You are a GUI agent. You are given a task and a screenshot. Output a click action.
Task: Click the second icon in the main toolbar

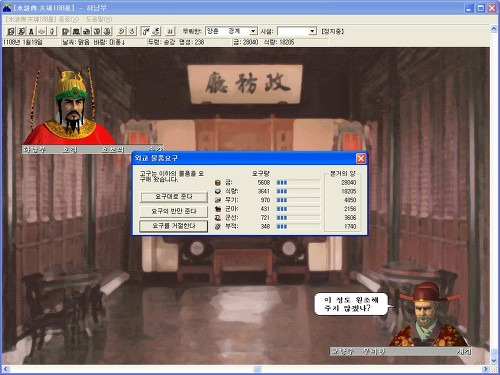pyautogui.click(x=21, y=31)
